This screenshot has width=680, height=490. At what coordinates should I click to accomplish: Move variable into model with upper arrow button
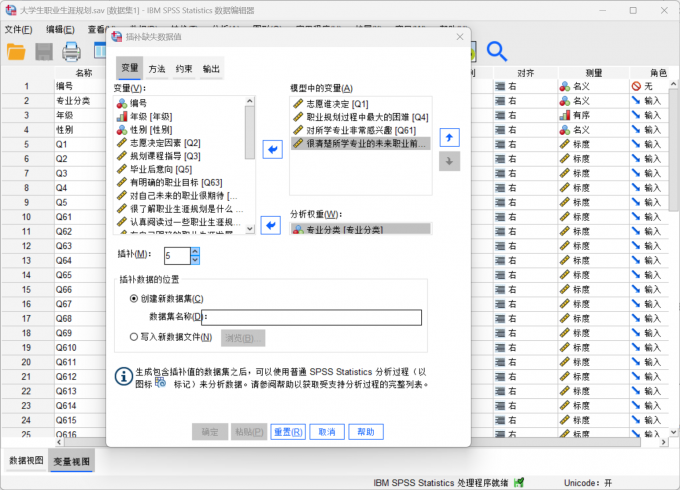[273, 150]
